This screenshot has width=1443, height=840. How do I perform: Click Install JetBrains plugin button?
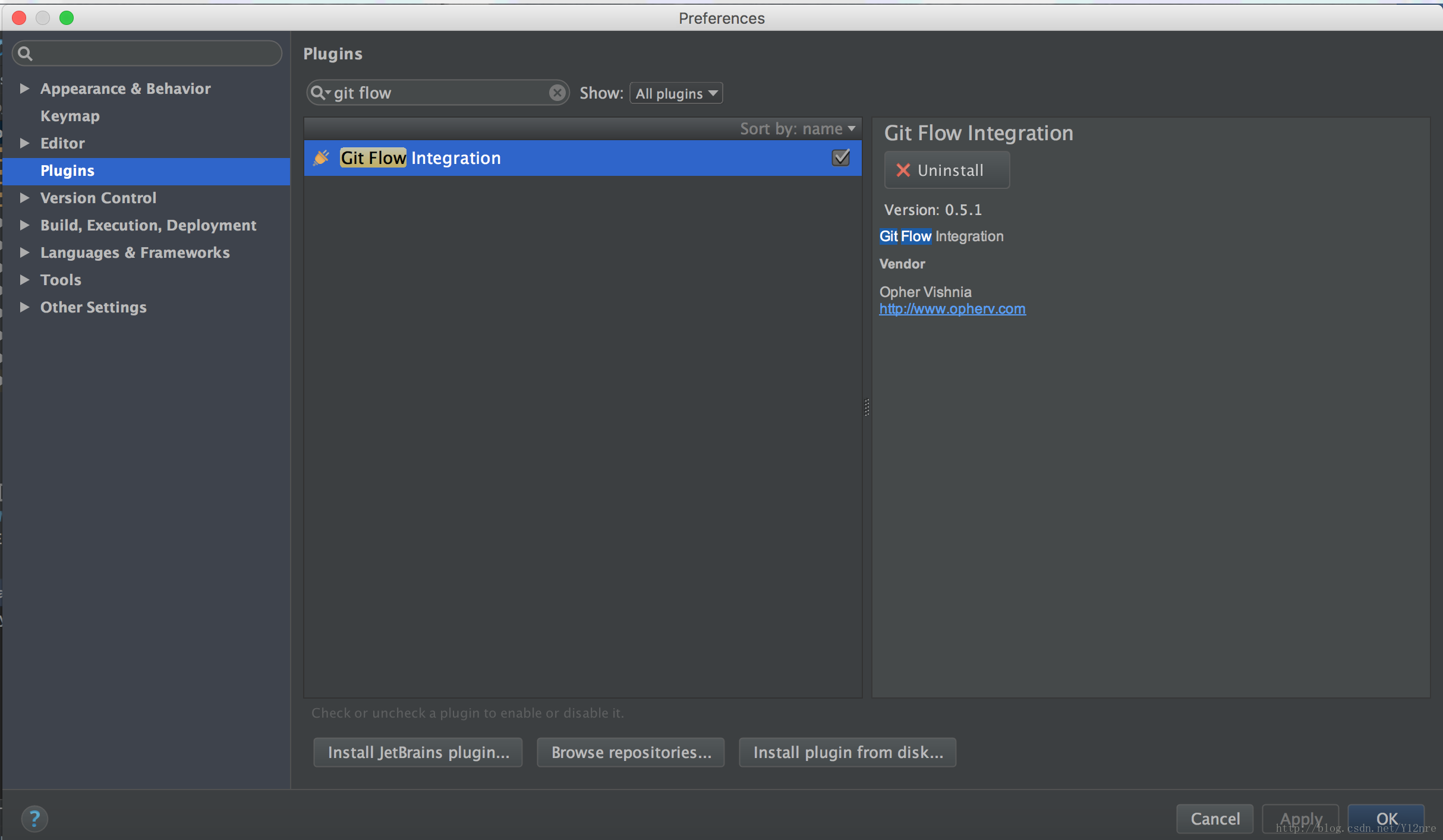(418, 752)
